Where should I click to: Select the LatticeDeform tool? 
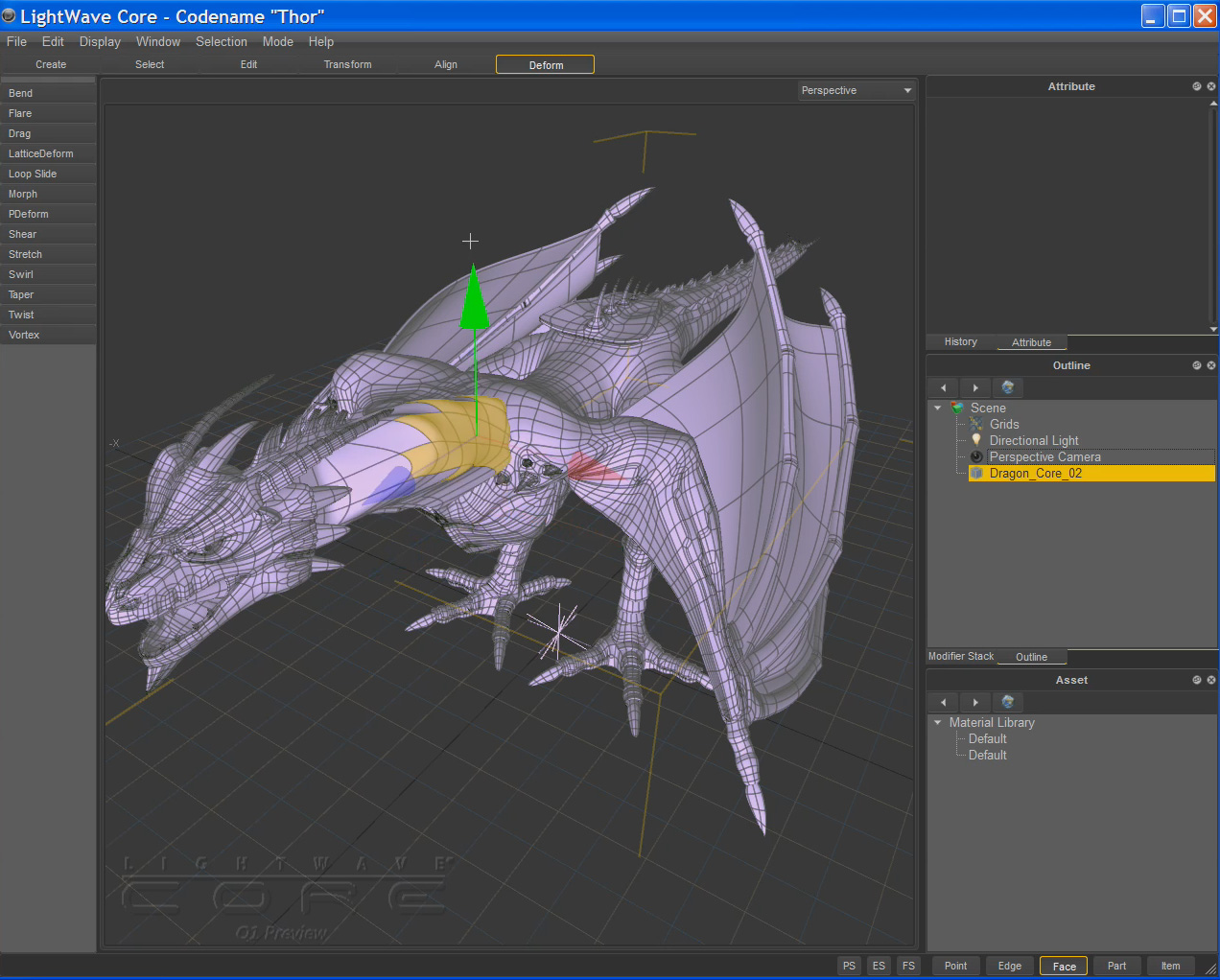41,153
